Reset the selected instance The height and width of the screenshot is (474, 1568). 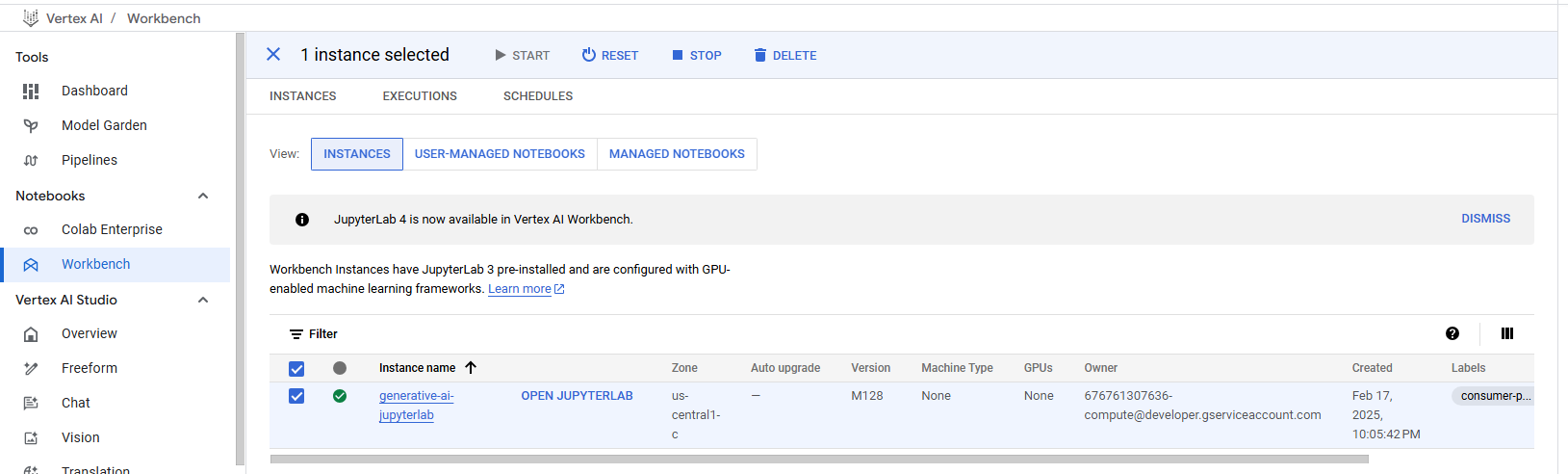610,56
